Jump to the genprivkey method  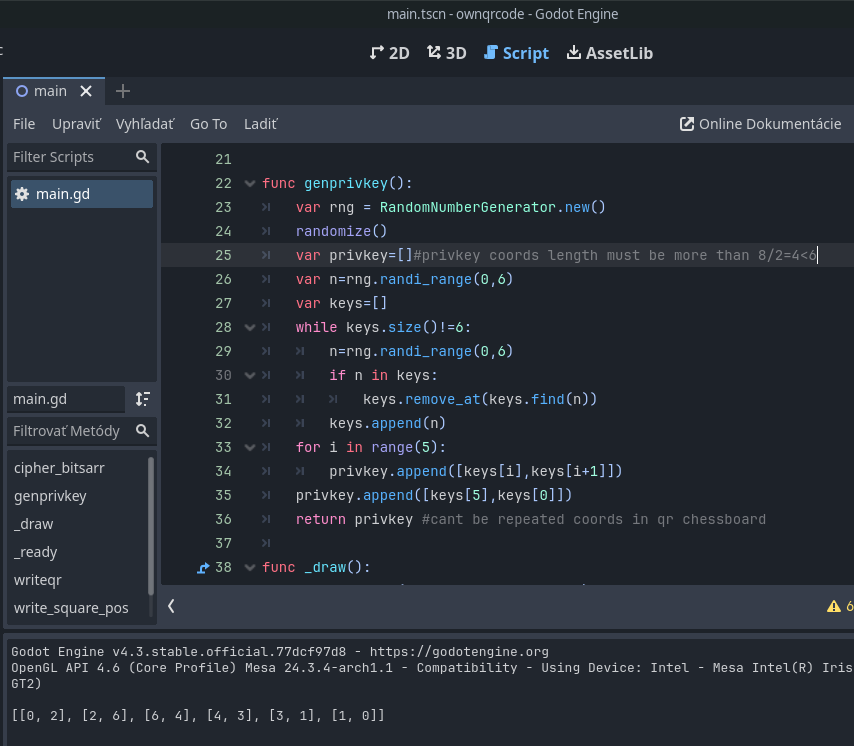50,496
